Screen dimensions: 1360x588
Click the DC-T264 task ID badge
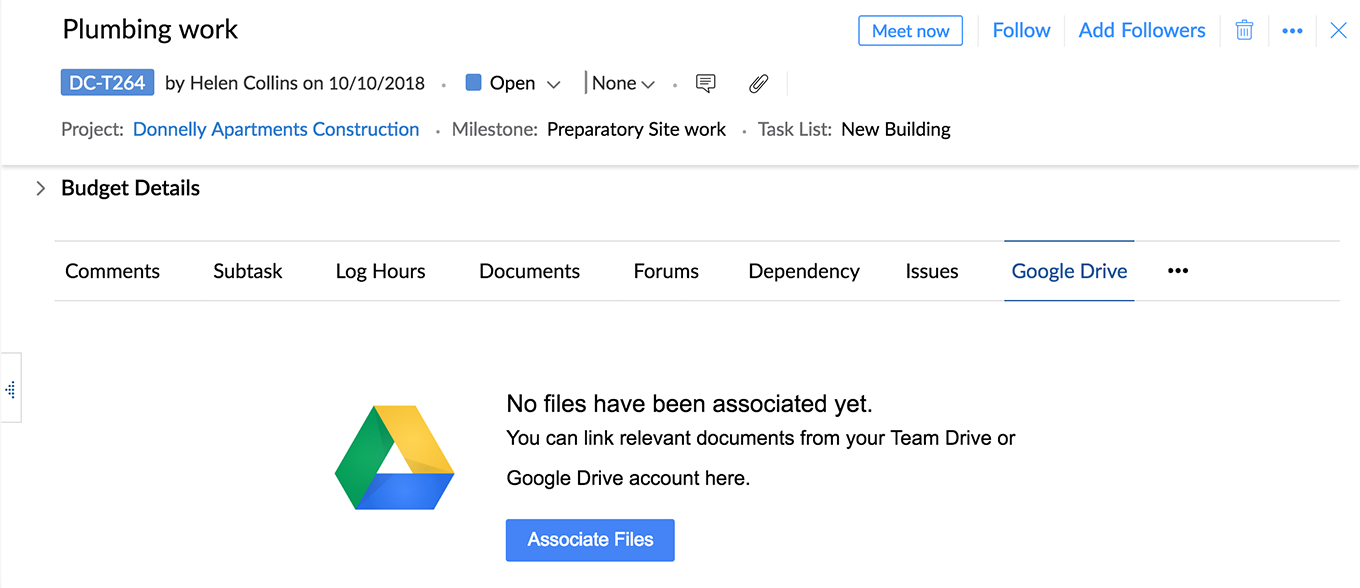[x=107, y=83]
